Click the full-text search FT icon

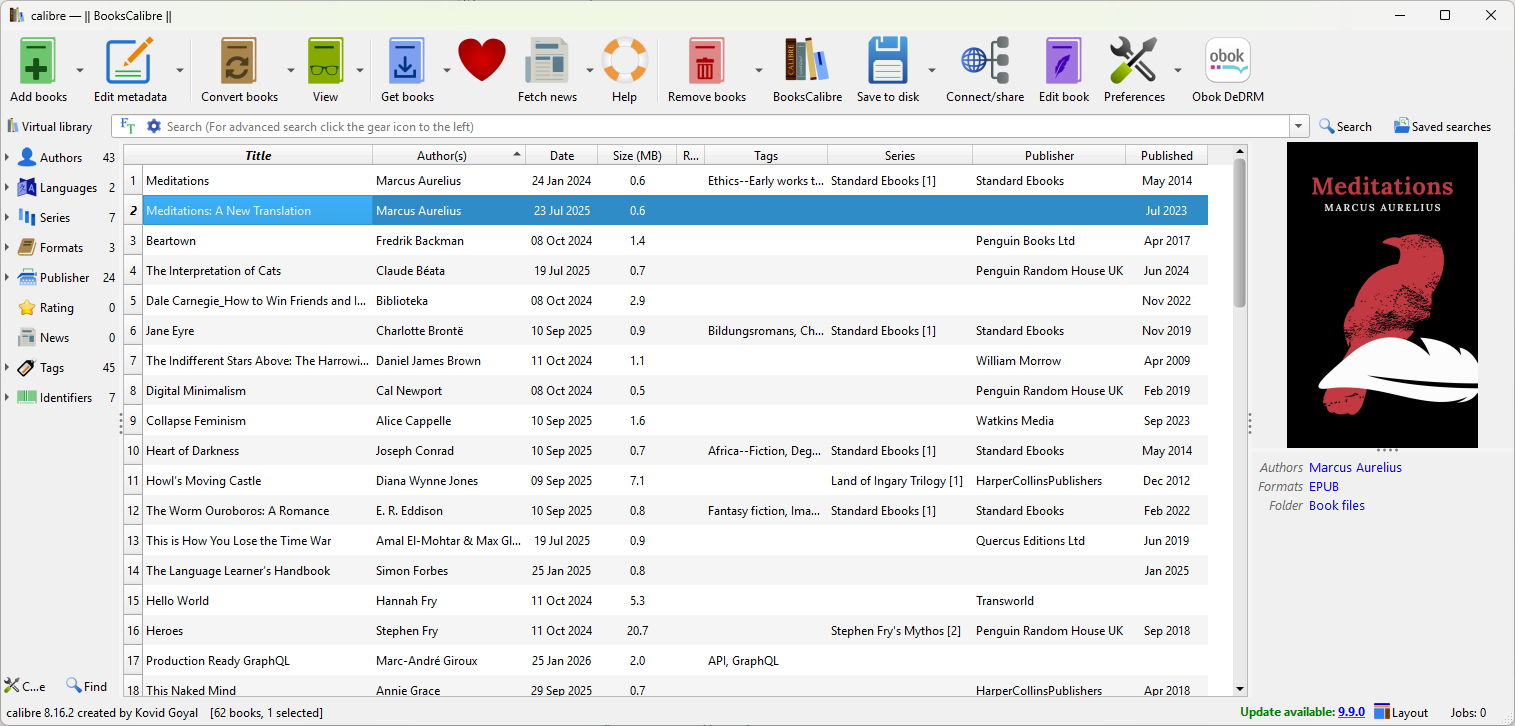pos(127,126)
